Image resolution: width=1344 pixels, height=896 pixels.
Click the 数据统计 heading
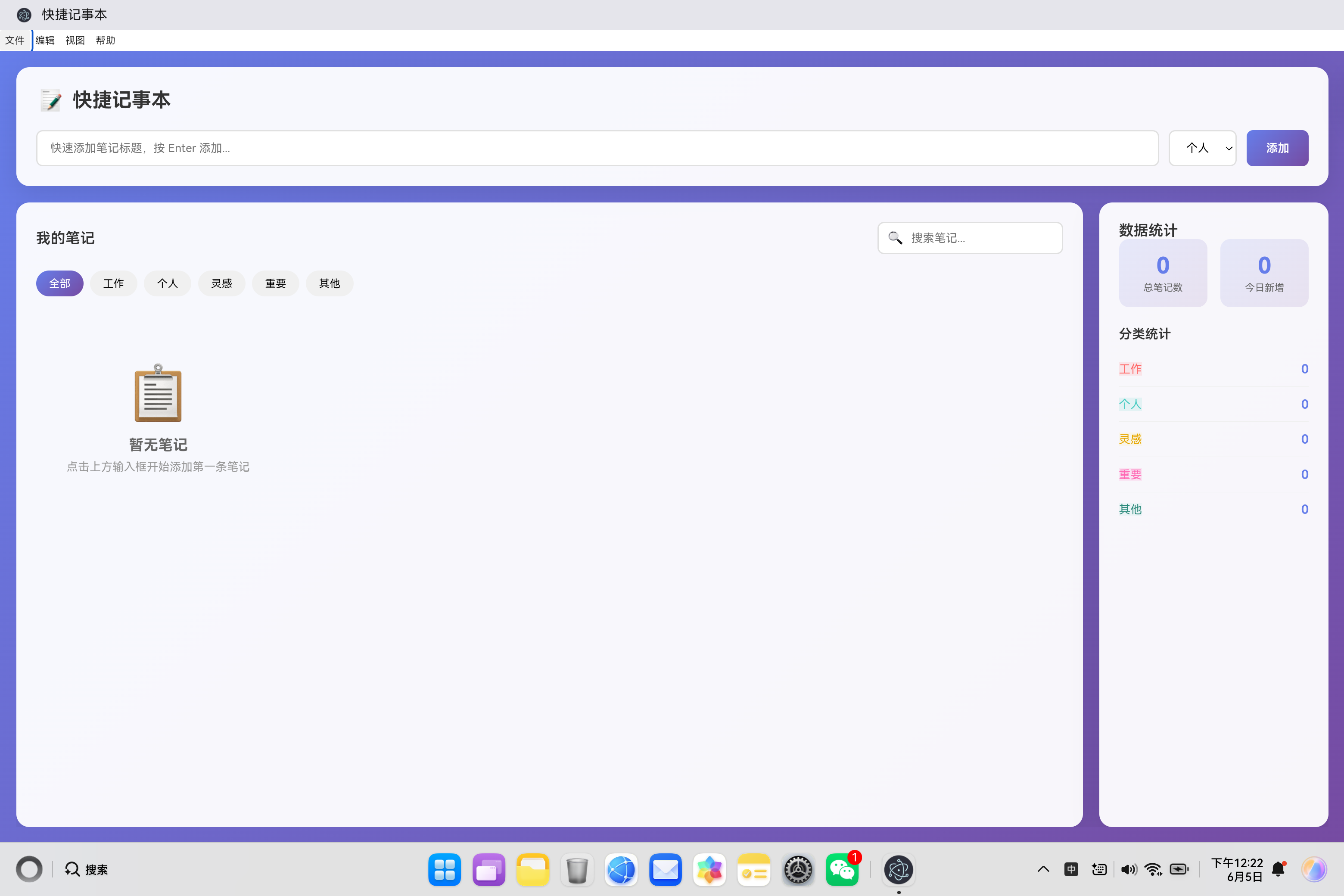1148,230
